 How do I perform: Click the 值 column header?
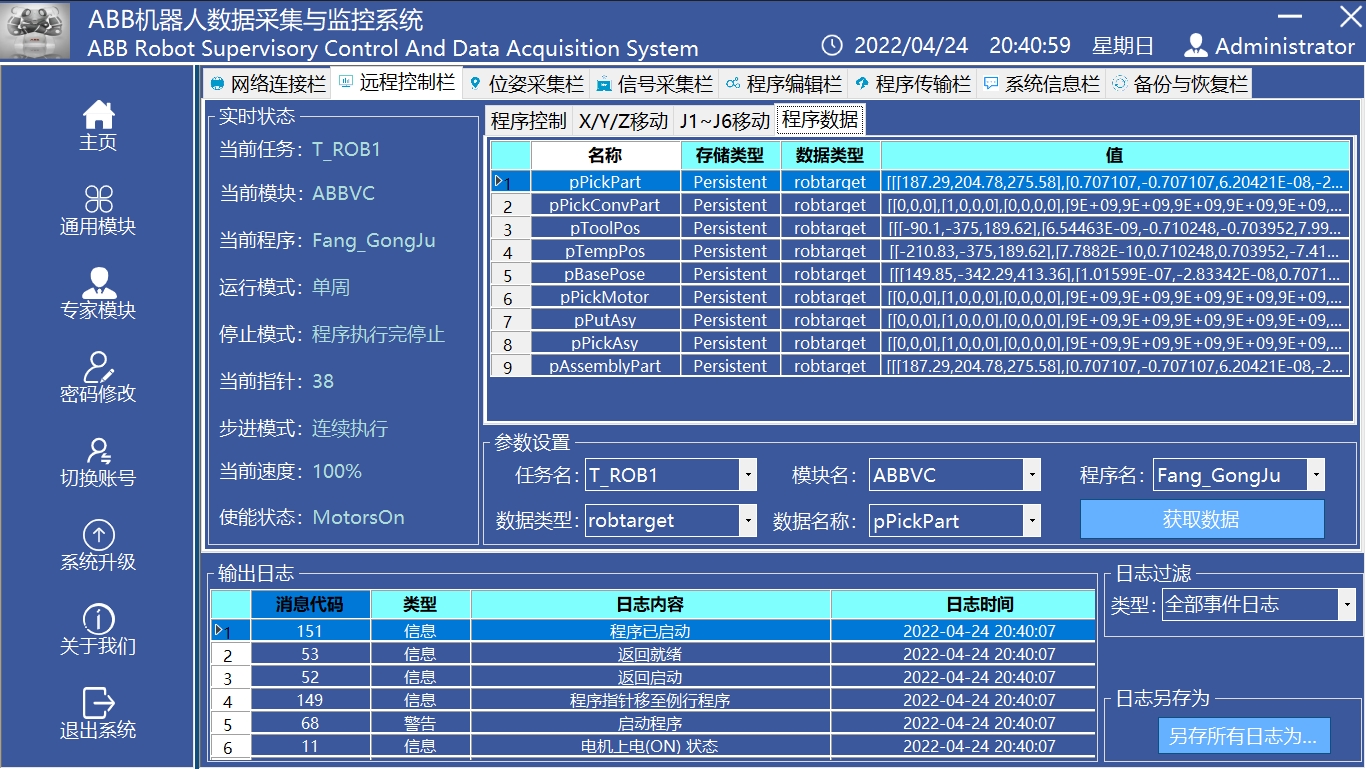tap(1115, 155)
